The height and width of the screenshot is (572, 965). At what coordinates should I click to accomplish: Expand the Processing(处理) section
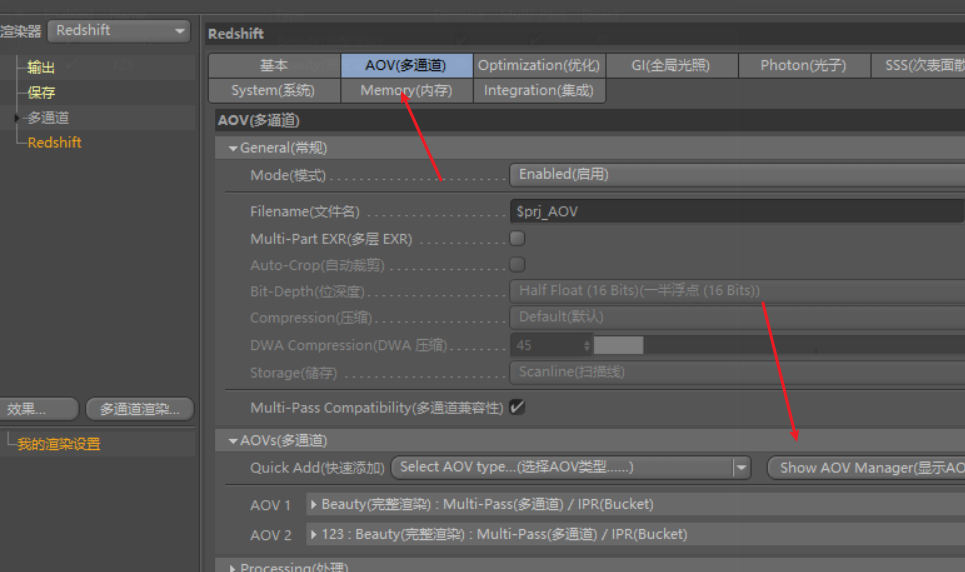[x=233, y=568]
